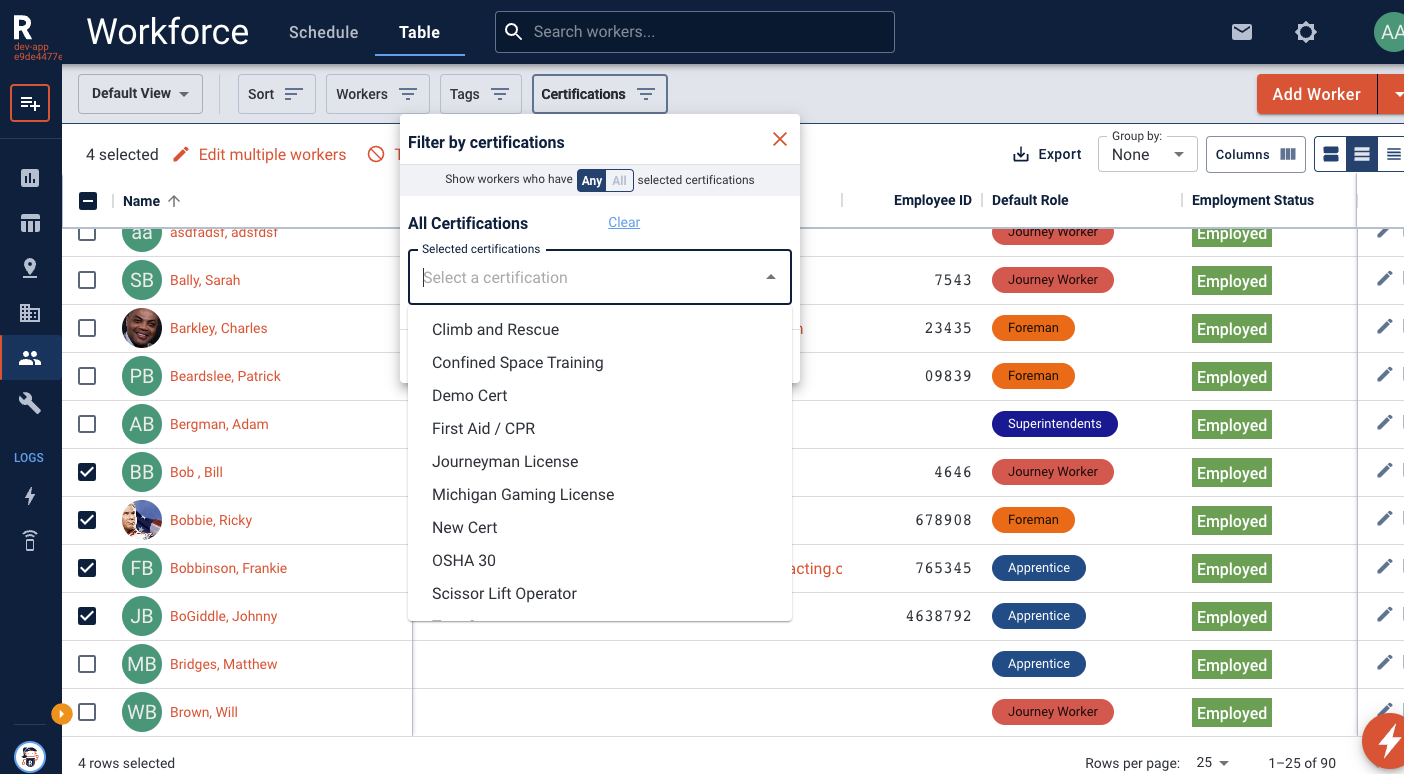Click the Clear certifications link
The image size is (1404, 774).
[x=624, y=222]
